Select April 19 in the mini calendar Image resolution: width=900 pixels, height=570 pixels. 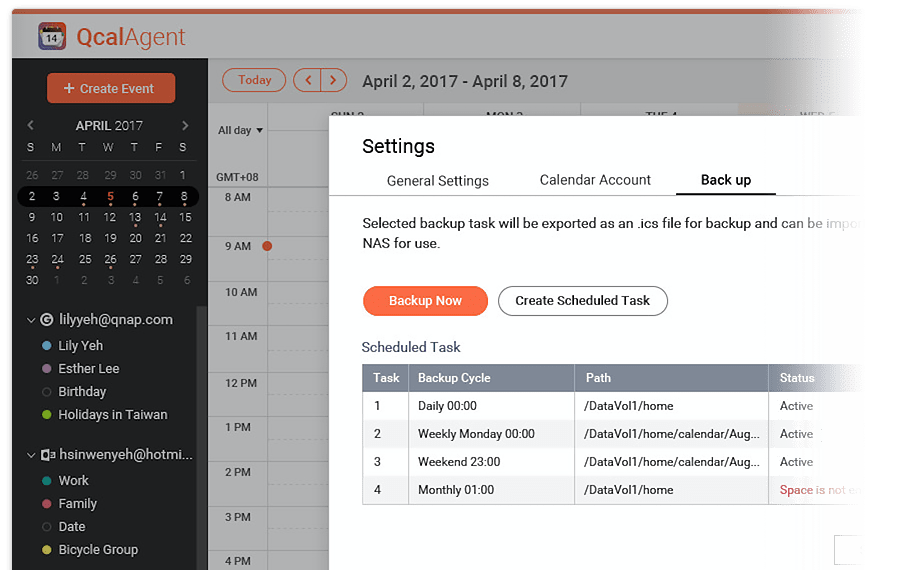pyautogui.click(x=110, y=238)
